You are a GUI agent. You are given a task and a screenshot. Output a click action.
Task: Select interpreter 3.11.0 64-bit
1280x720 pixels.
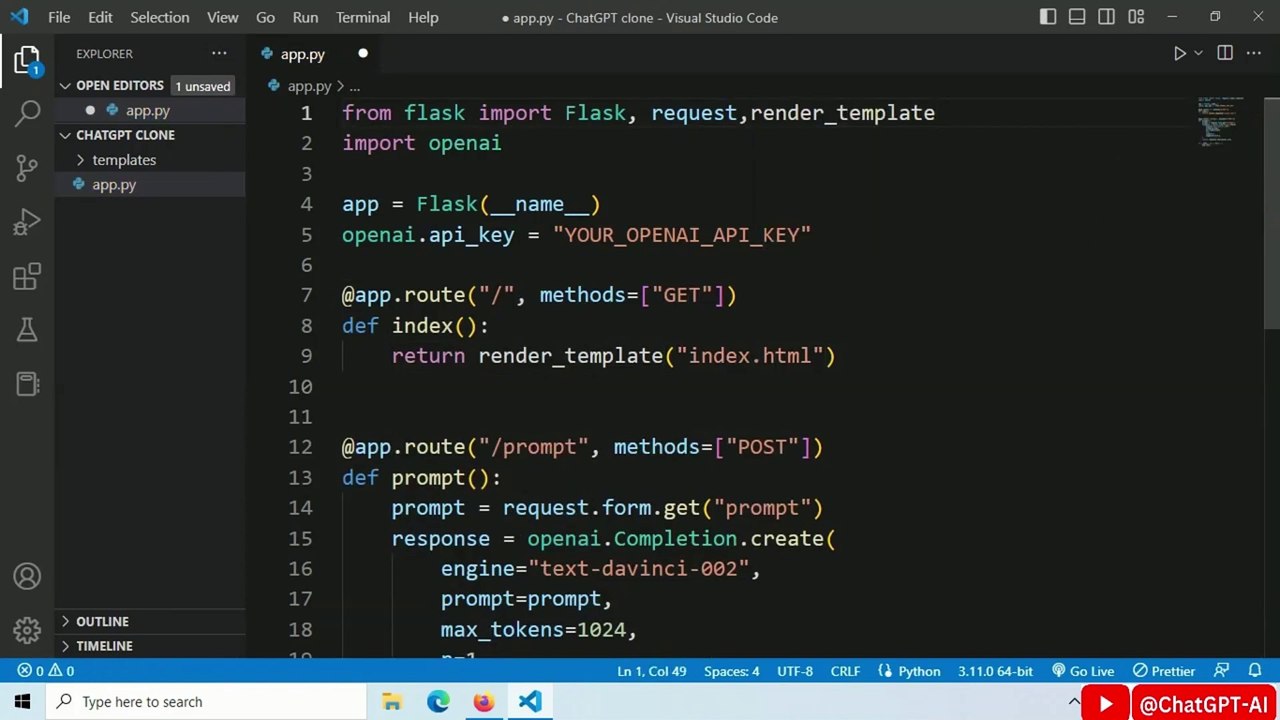pos(995,671)
